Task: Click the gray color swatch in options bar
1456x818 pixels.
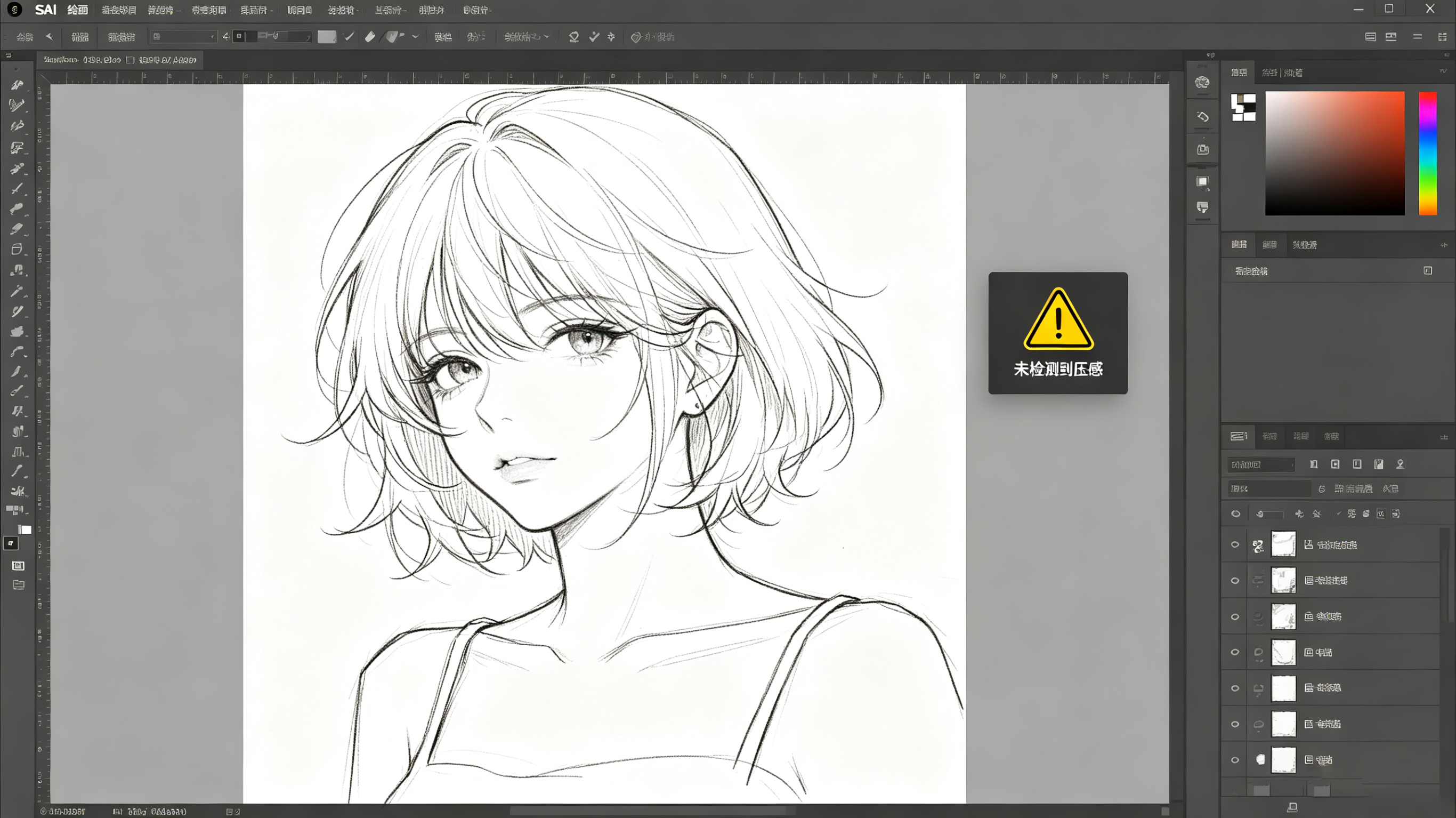Action: click(327, 37)
